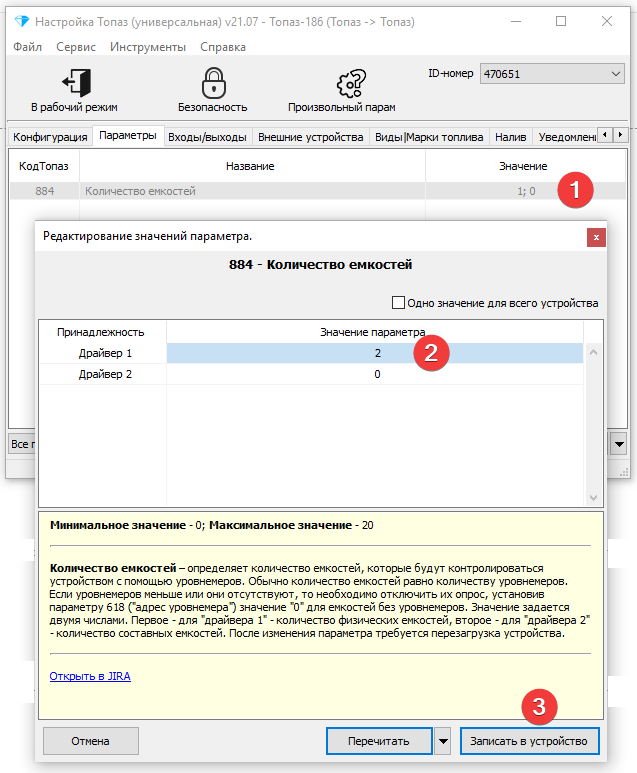Click the 'Драйвер 1' row label
The width and height of the screenshot is (637, 773).
(105, 353)
